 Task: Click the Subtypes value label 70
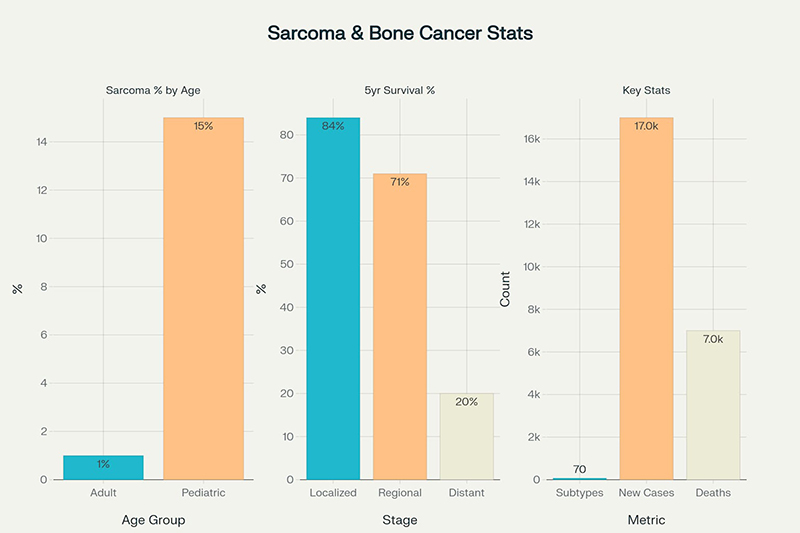coord(580,470)
